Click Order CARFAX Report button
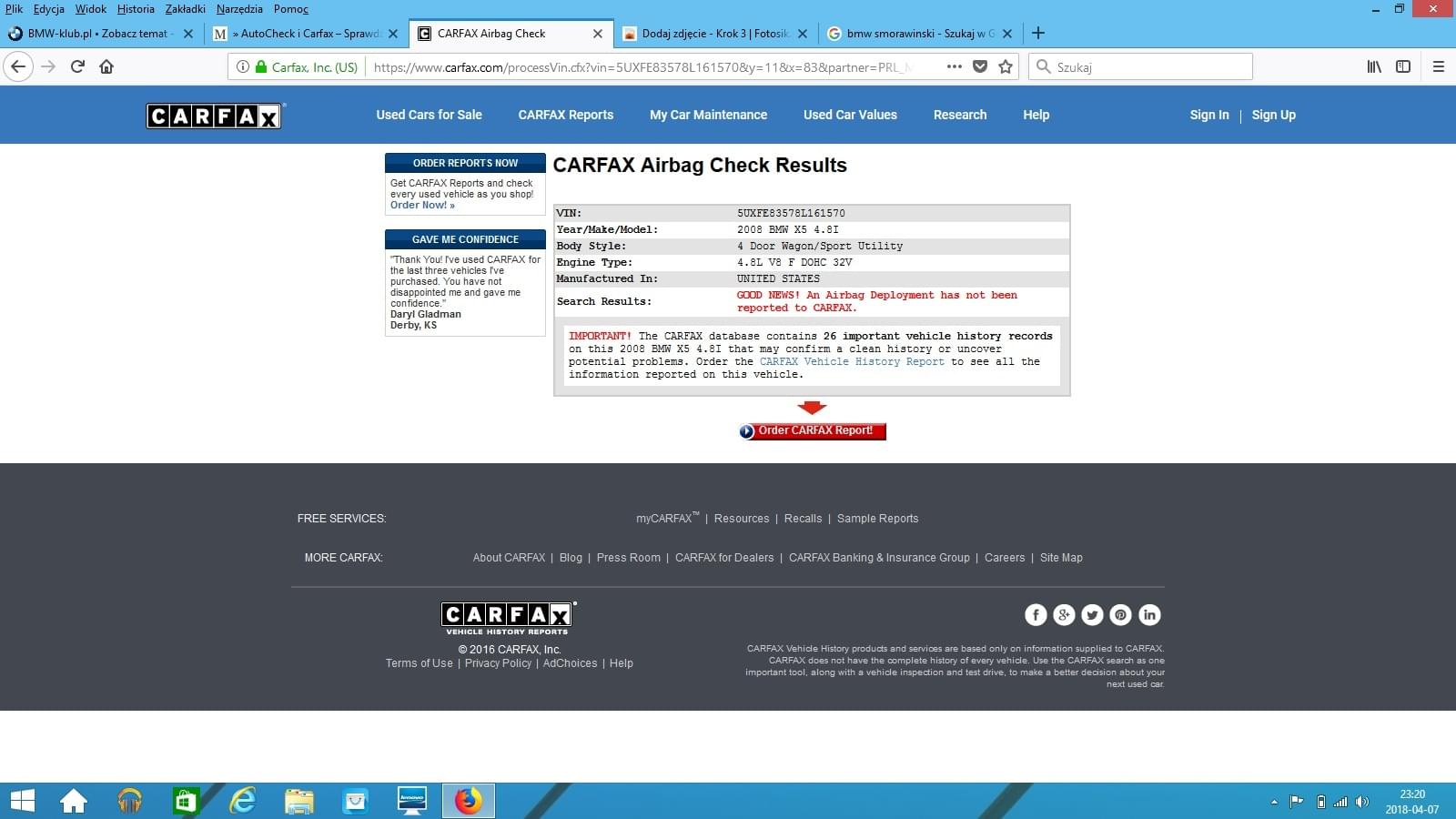The height and width of the screenshot is (819, 1456). [813, 430]
